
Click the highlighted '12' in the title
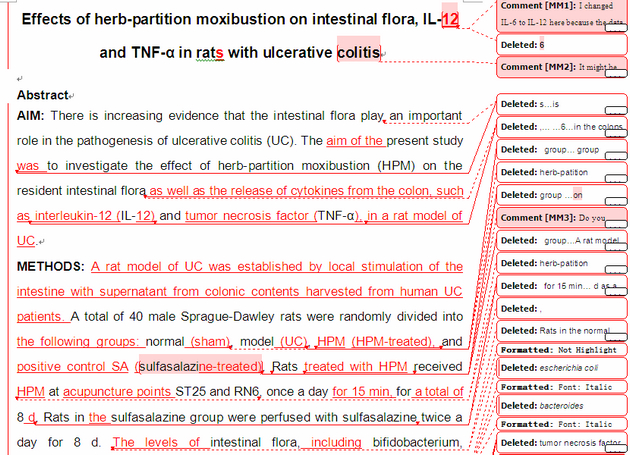[x=450, y=20]
